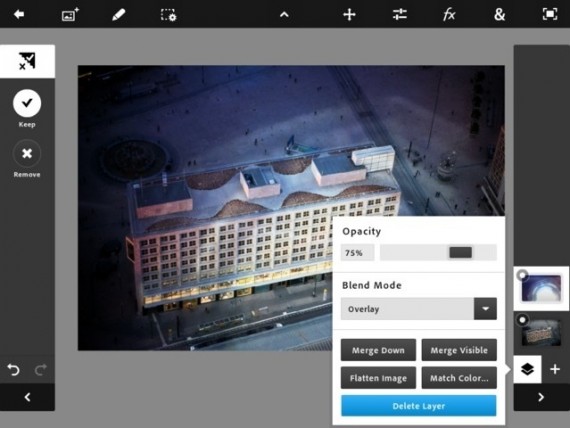The height and width of the screenshot is (428, 570).
Task: Choose the Flatten Image option
Action: pos(378,378)
